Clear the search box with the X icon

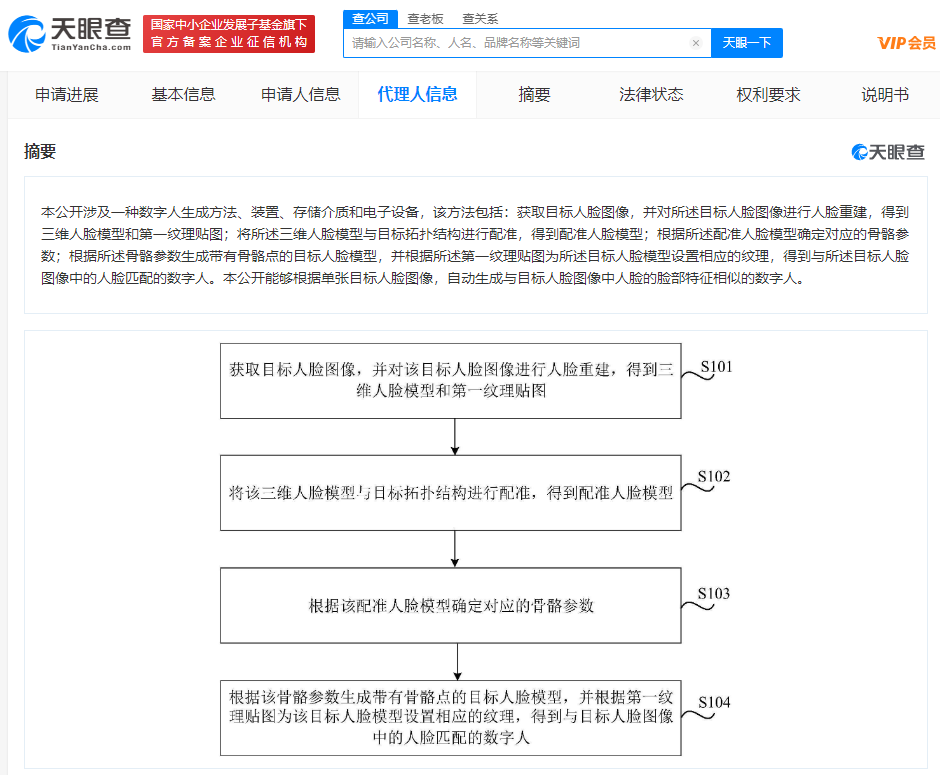point(695,43)
